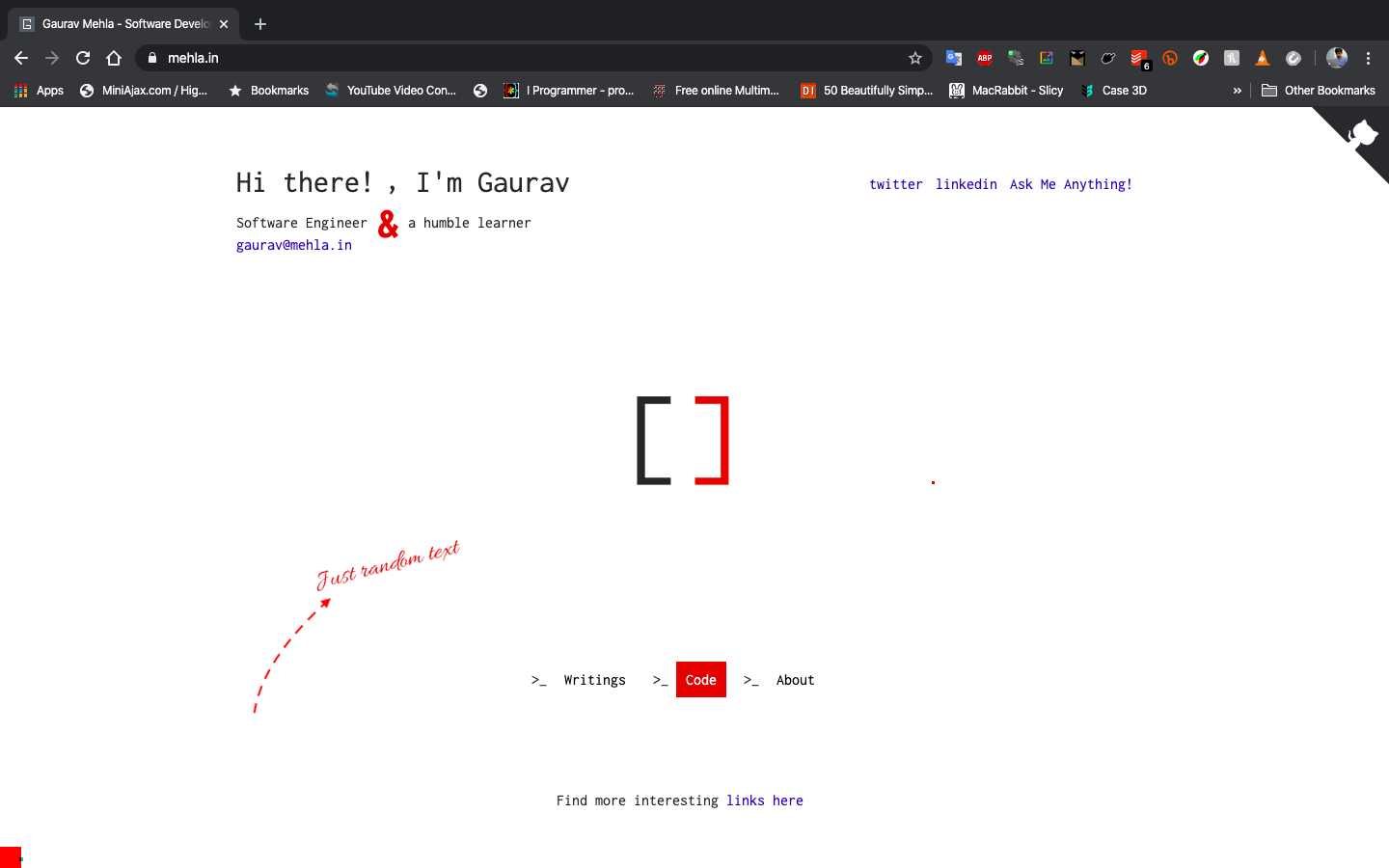This screenshot has height=868, width=1389.
Task: Open the Adblock Plus extension
Action: tap(985, 58)
